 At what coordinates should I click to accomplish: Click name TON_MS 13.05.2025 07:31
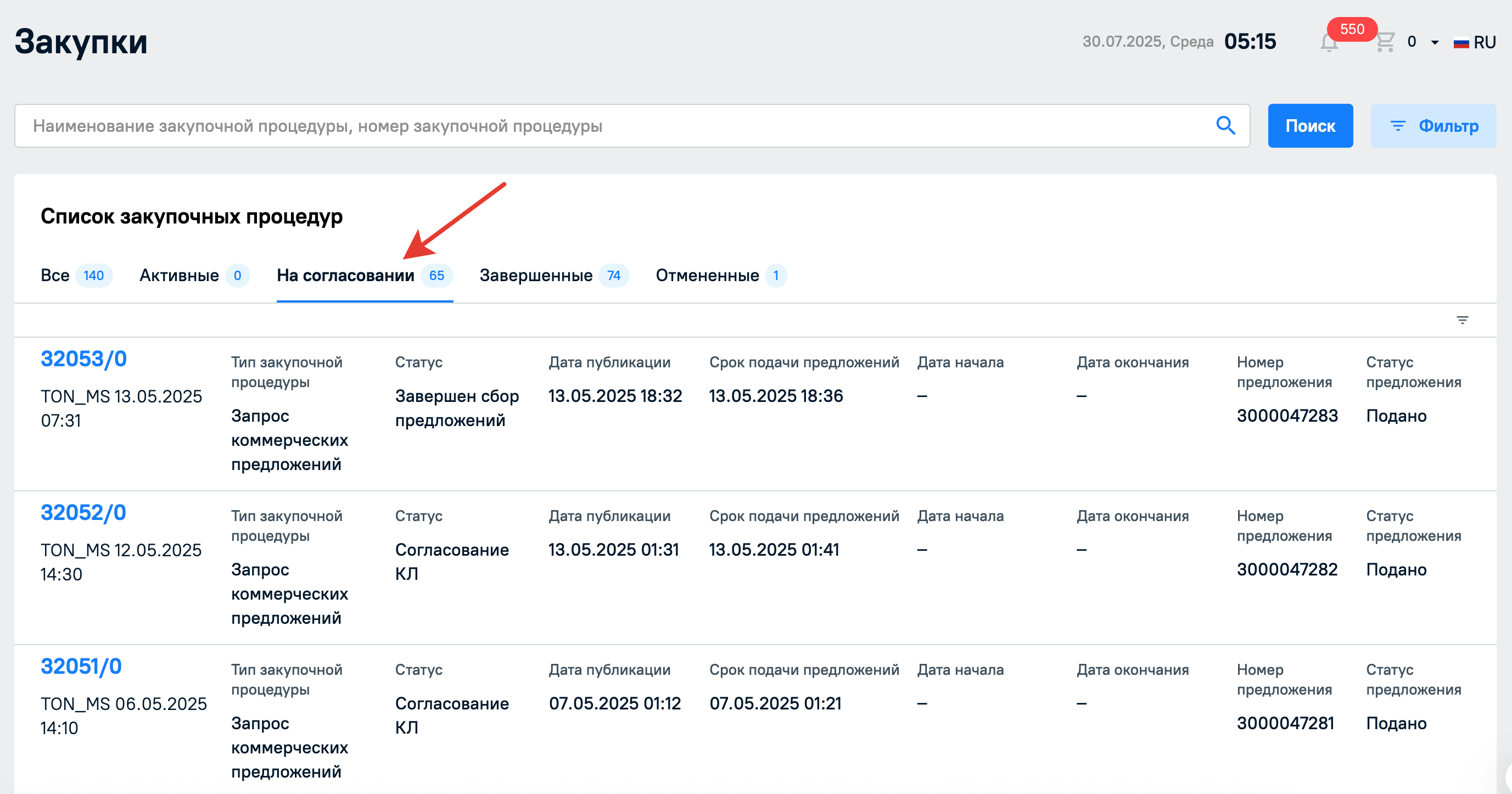coord(121,409)
